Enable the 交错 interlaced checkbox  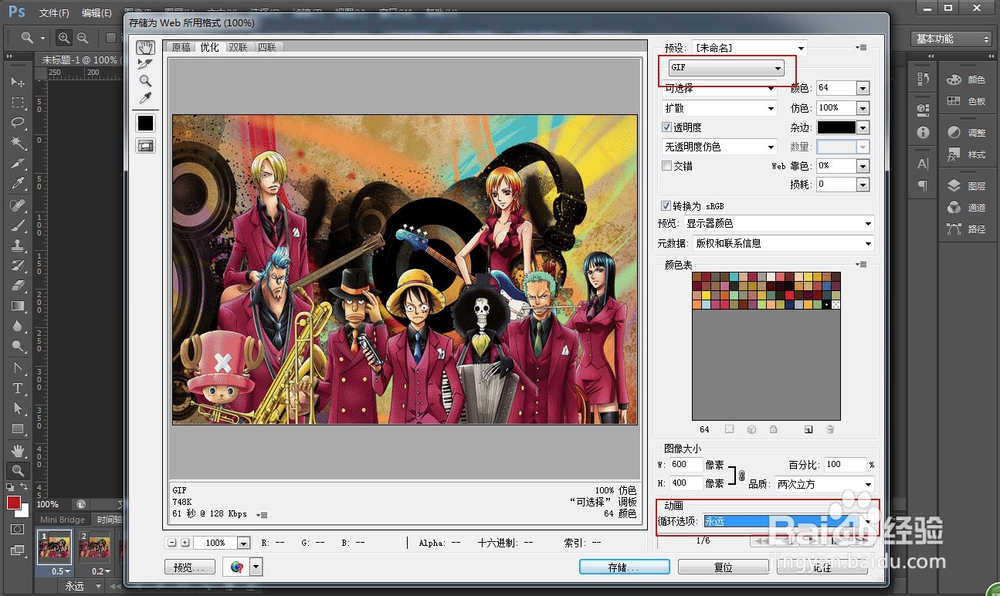pos(666,166)
